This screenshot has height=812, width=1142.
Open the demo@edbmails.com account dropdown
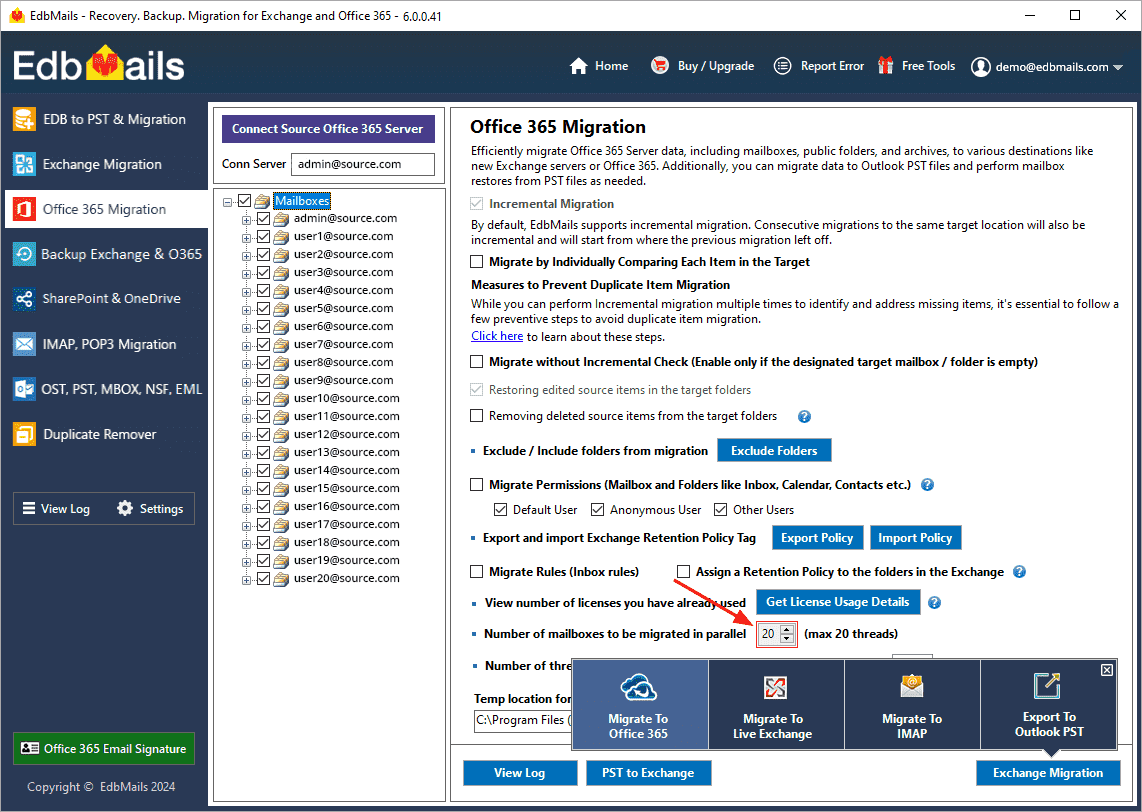point(1118,67)
